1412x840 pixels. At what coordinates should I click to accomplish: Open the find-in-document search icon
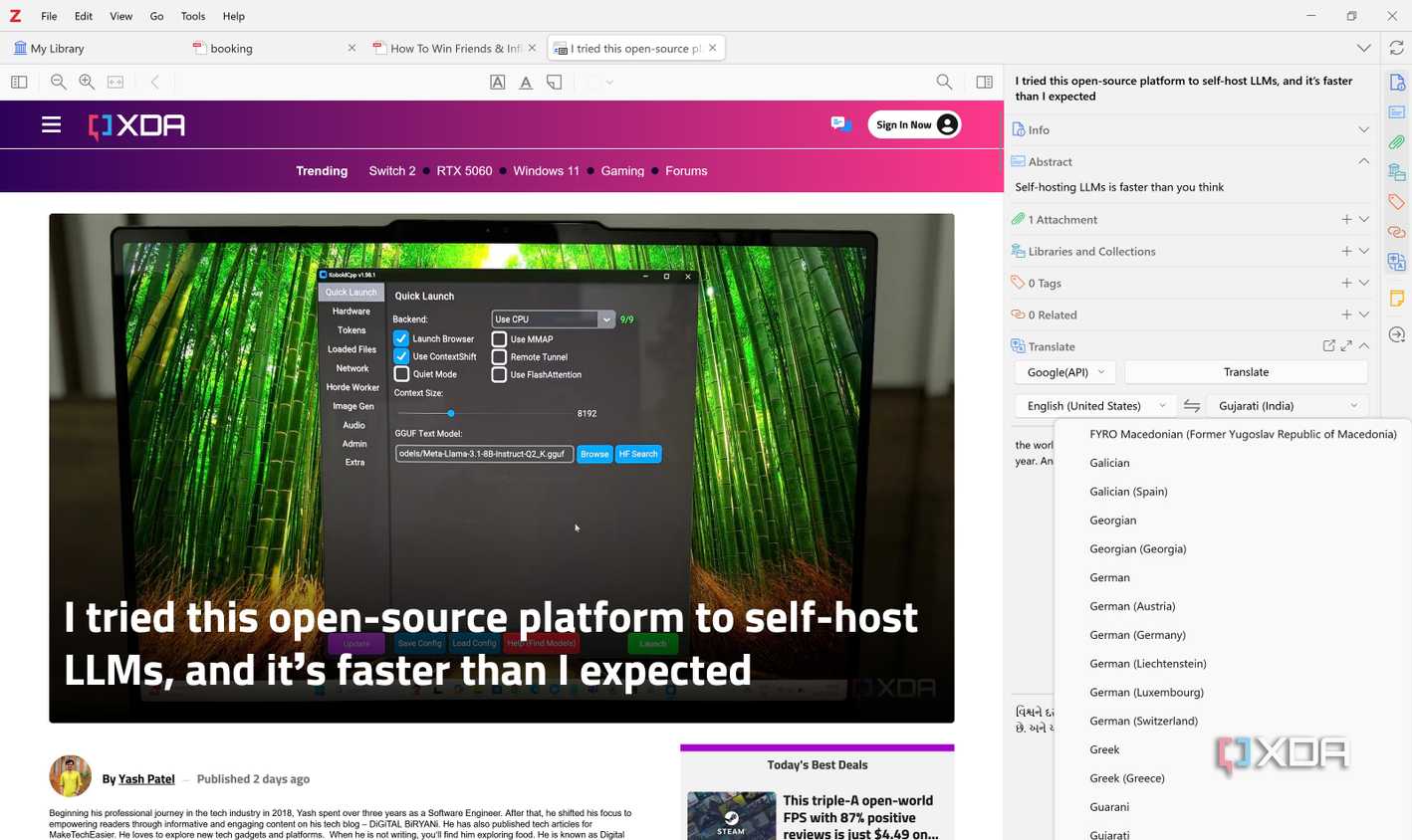(944, 83)
